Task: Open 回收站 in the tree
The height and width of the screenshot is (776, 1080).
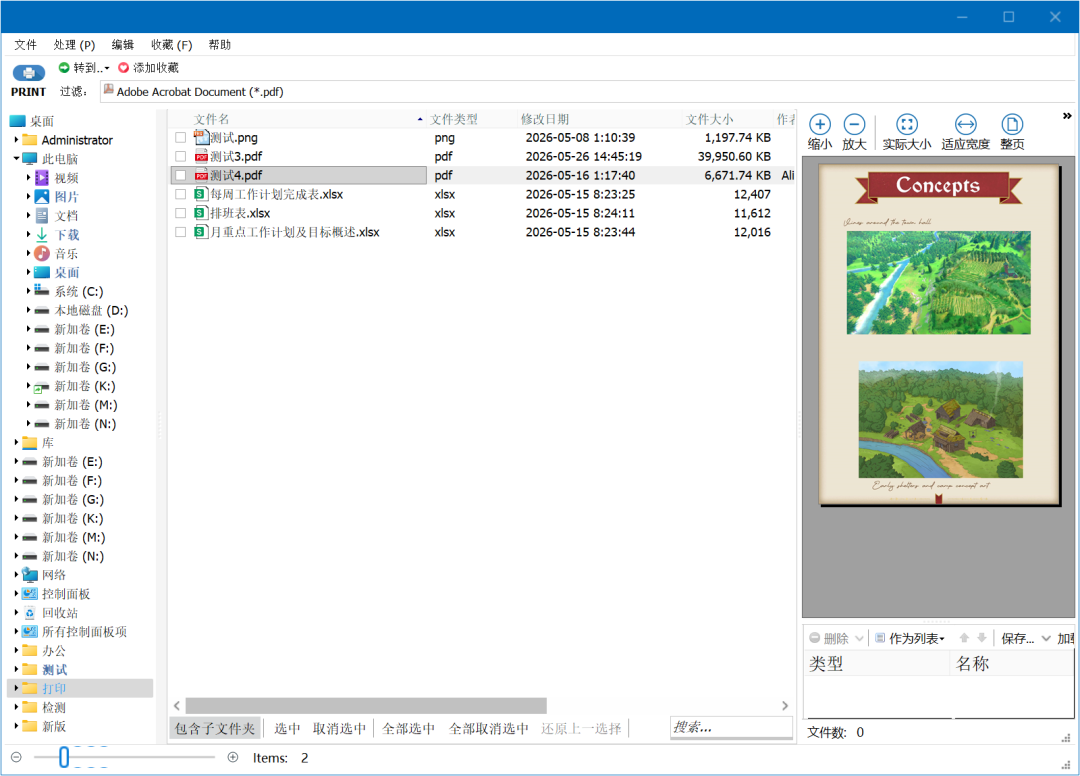Action: 60,613
